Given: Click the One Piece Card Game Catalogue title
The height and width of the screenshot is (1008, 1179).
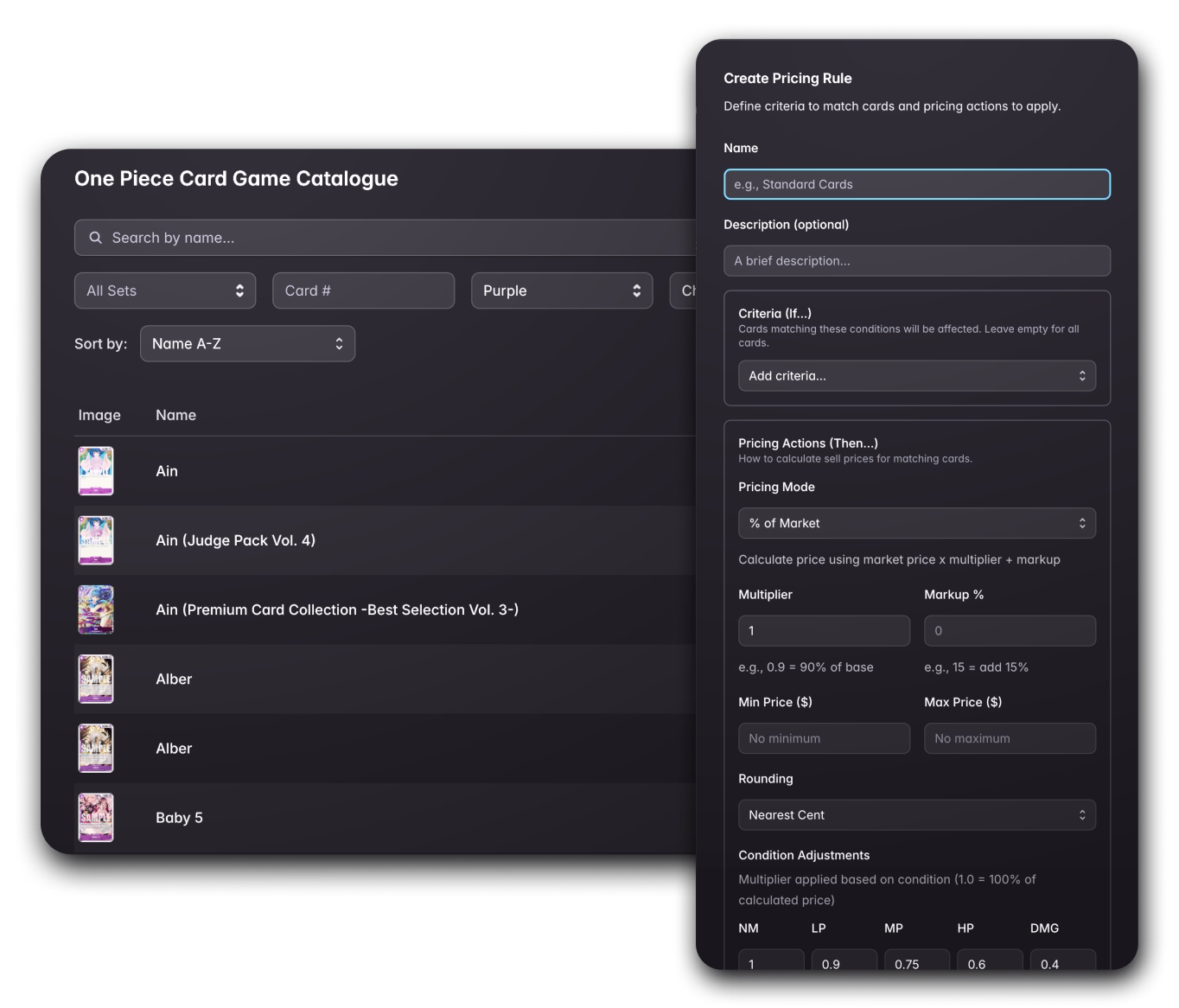Looking at the screenshot, I should point(236,179).
